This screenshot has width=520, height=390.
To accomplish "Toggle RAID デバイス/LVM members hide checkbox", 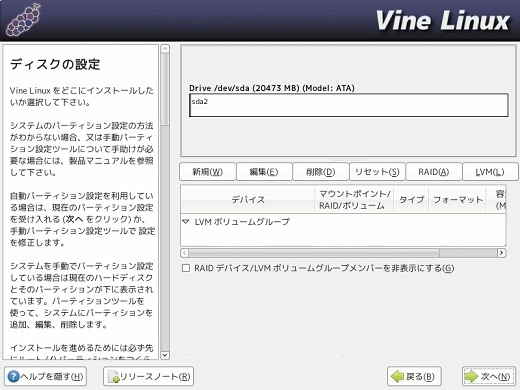I will tap(186, 268).
